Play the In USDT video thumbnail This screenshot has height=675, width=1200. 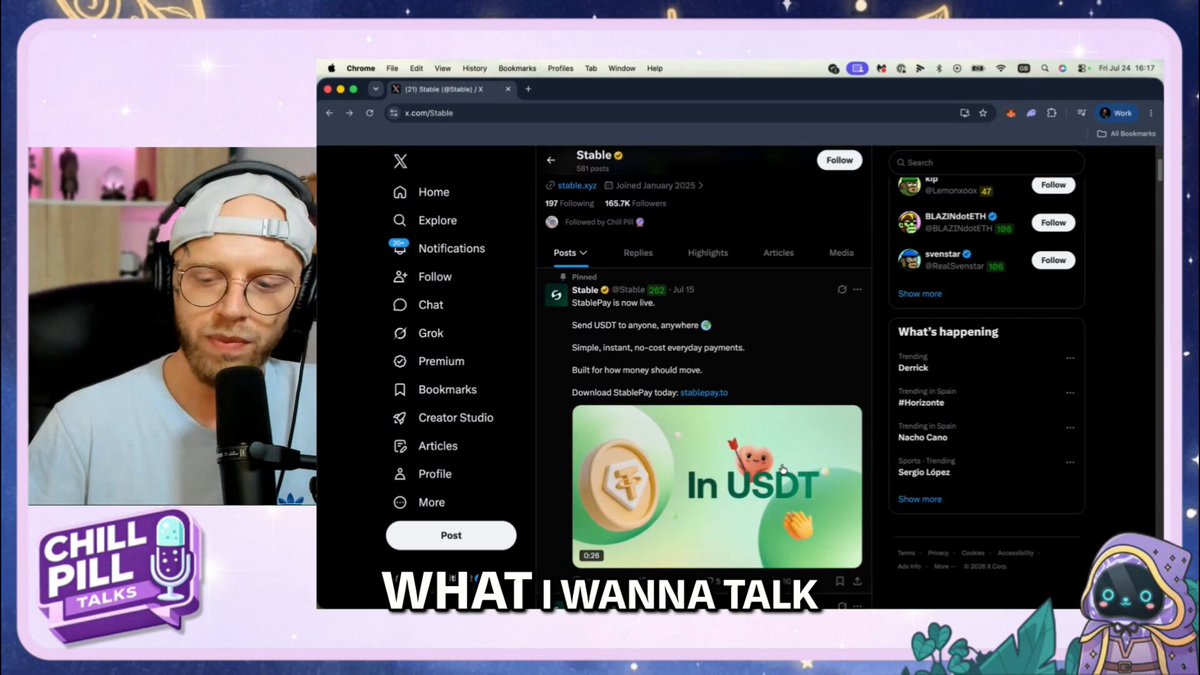[717, 486]
